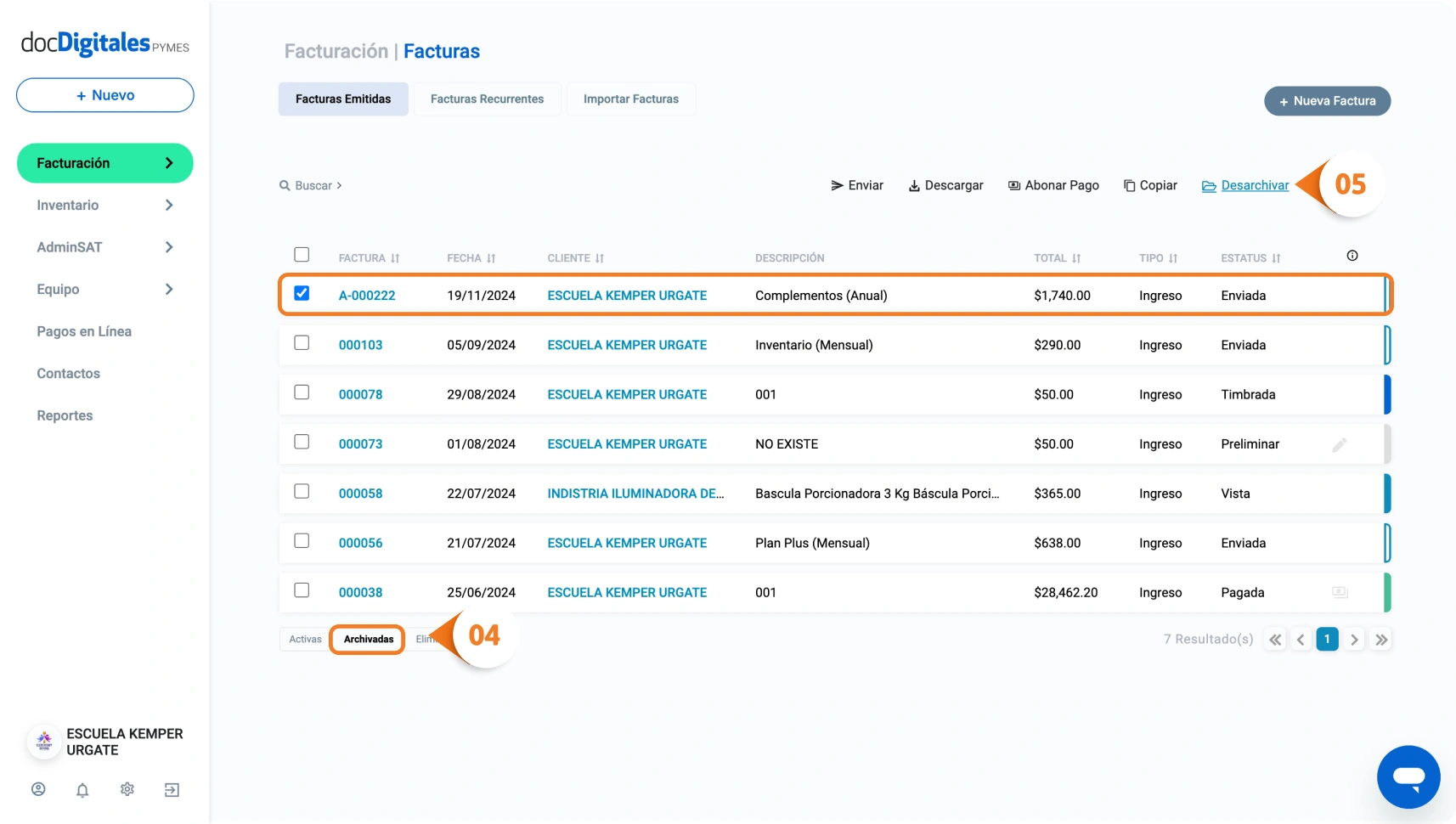The image size is (1456, 824).
Task: Click the Descargar download action
Action: coord(945,185)
